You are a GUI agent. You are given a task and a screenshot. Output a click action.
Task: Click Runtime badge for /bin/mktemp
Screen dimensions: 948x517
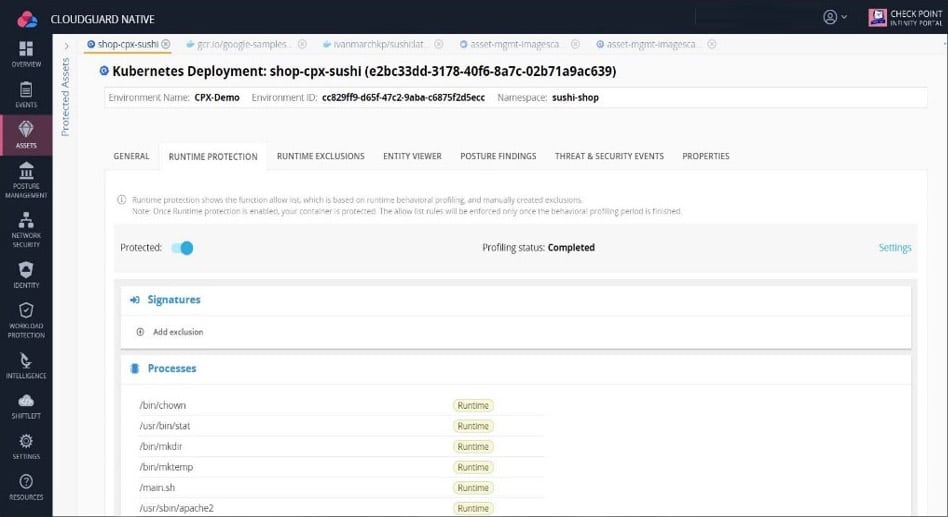pos(473,467)
